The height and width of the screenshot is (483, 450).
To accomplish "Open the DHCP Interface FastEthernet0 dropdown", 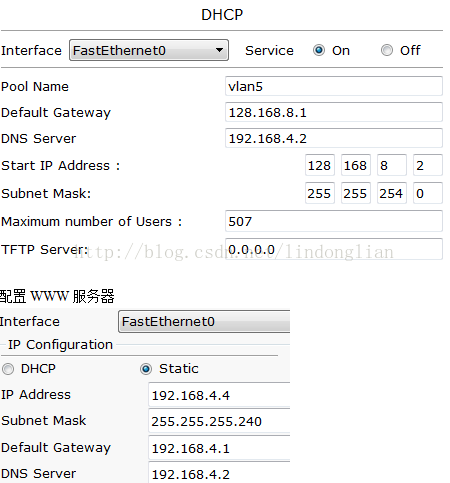I will 149,50.
